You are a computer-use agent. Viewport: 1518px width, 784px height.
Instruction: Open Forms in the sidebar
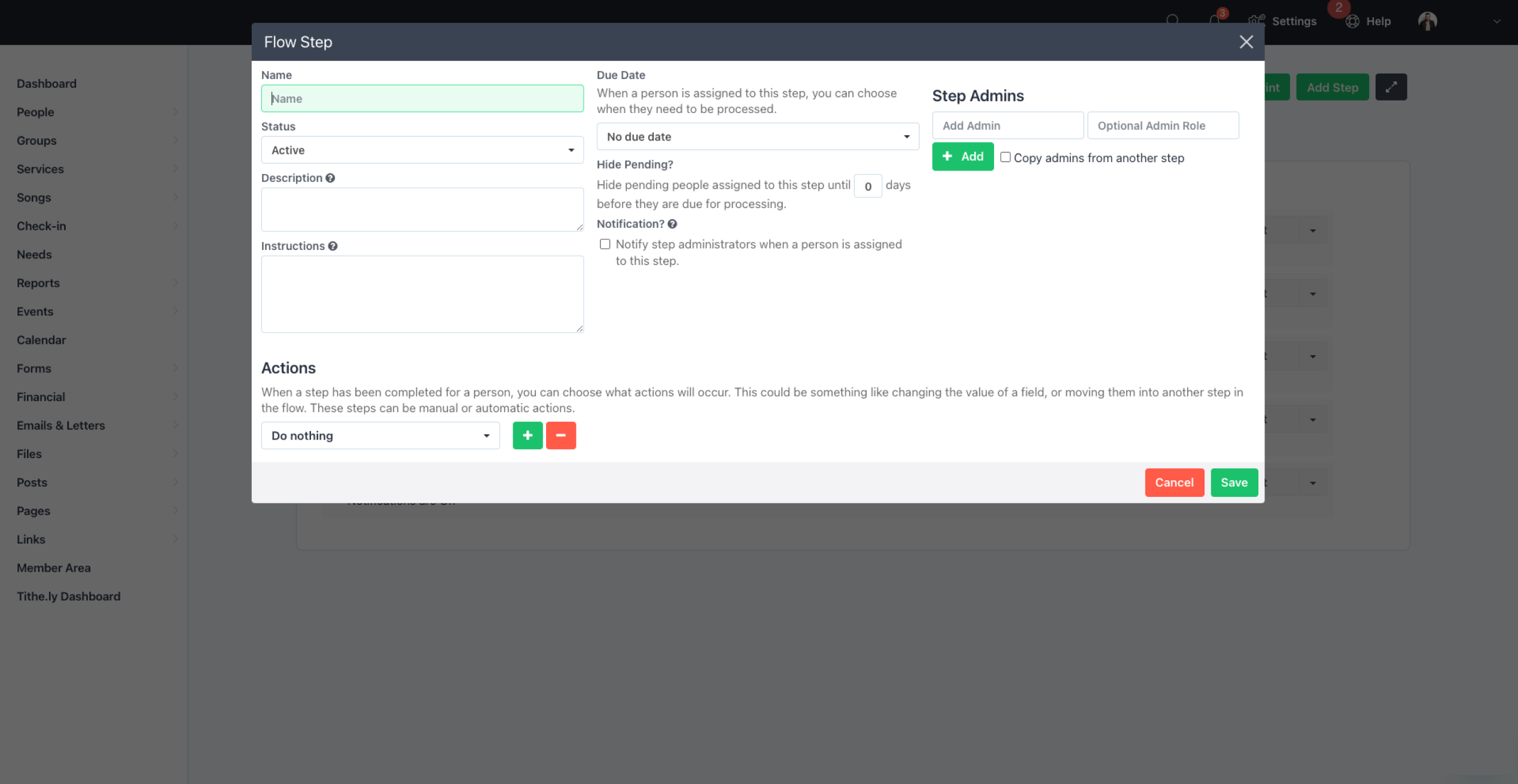click(34, 368)
